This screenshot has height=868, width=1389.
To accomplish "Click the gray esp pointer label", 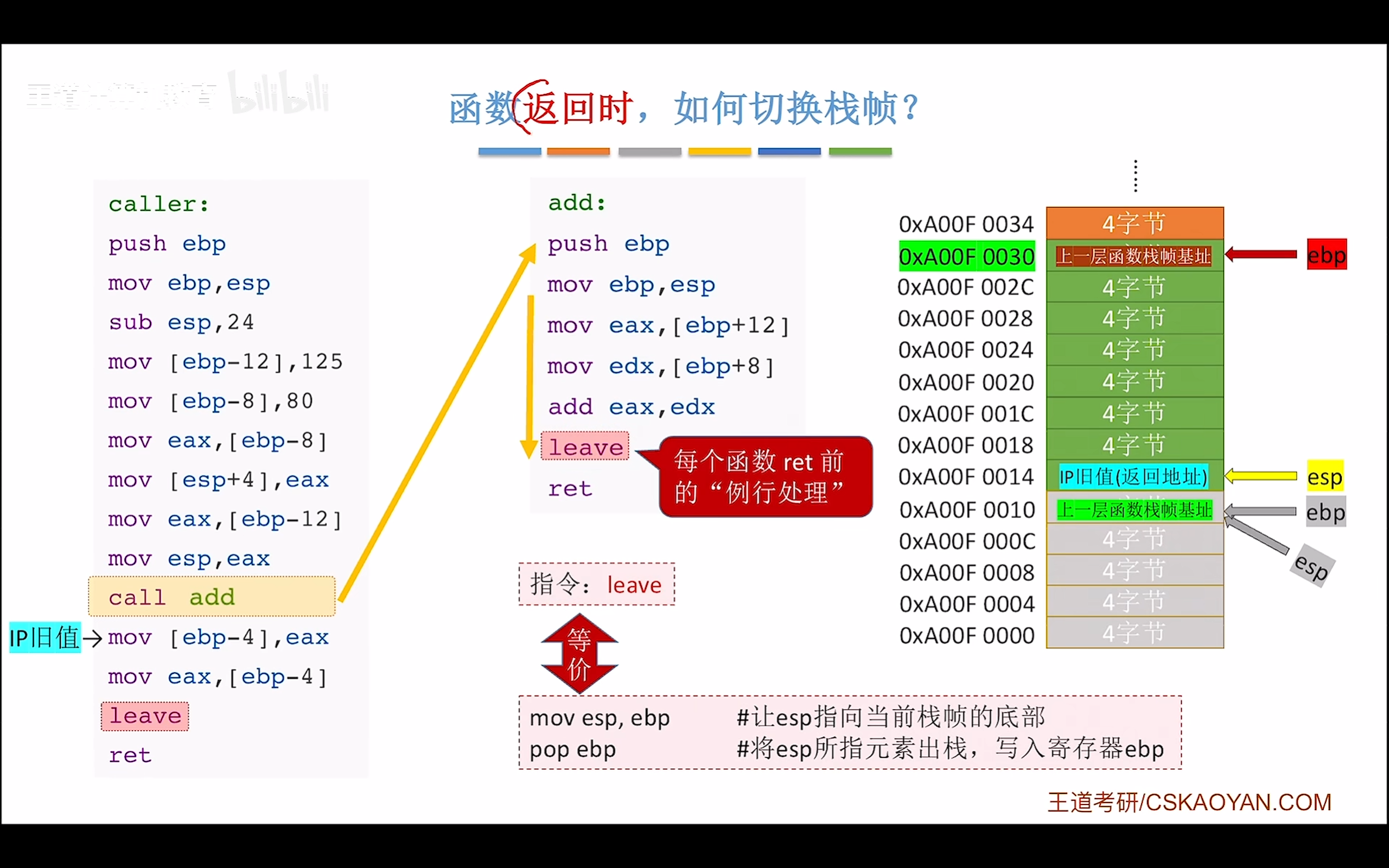I will click(x=1312, y=565).
